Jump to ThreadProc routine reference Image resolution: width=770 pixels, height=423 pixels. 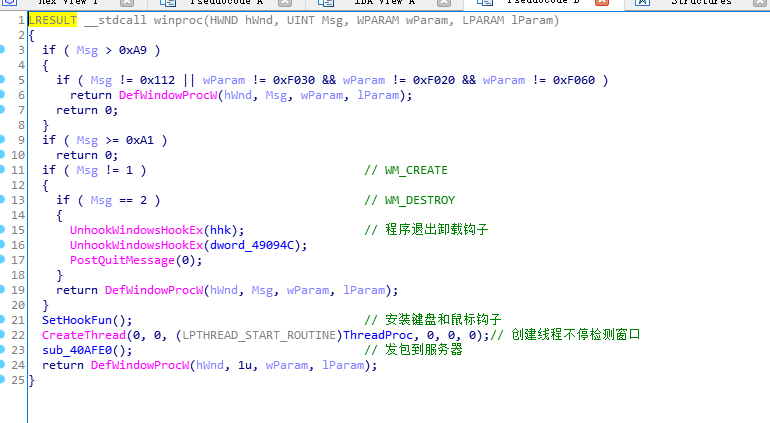click(x=378, y=335)
